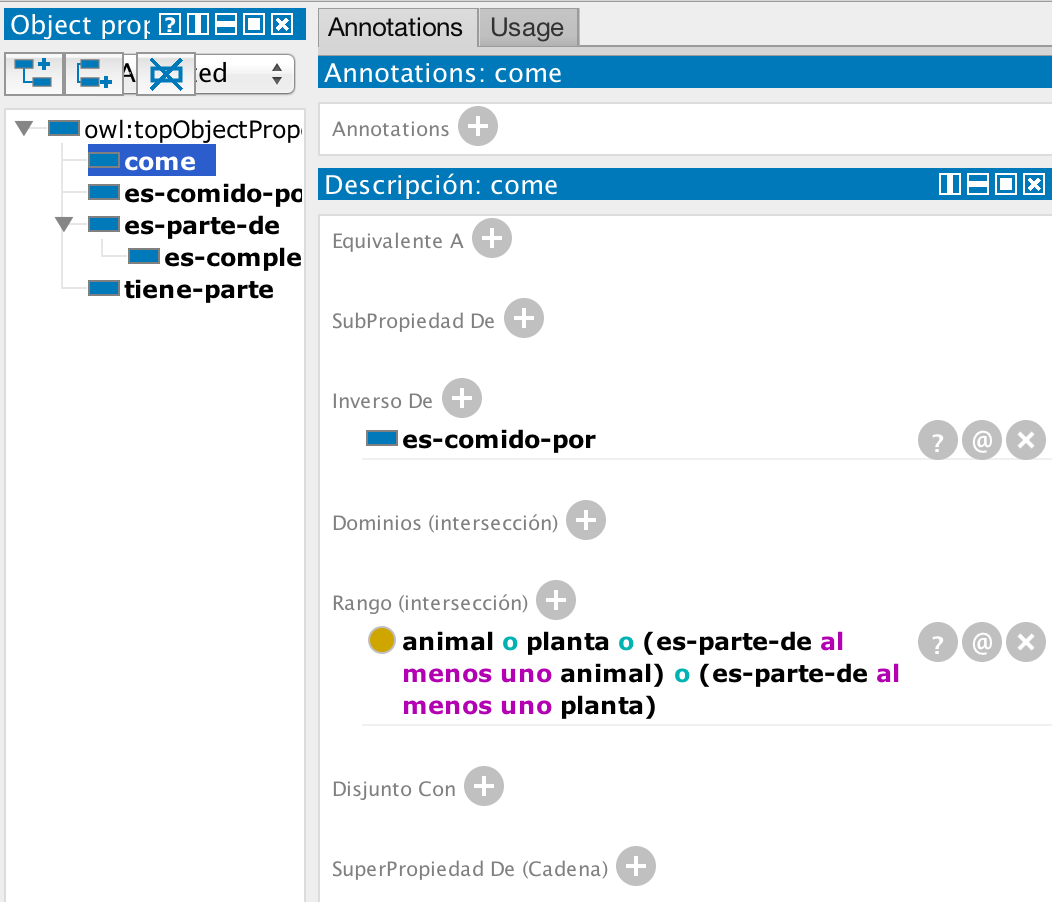Select es-comido-por in the property tree
Viewport: 1052px width, 902px height.
(195, 193)
